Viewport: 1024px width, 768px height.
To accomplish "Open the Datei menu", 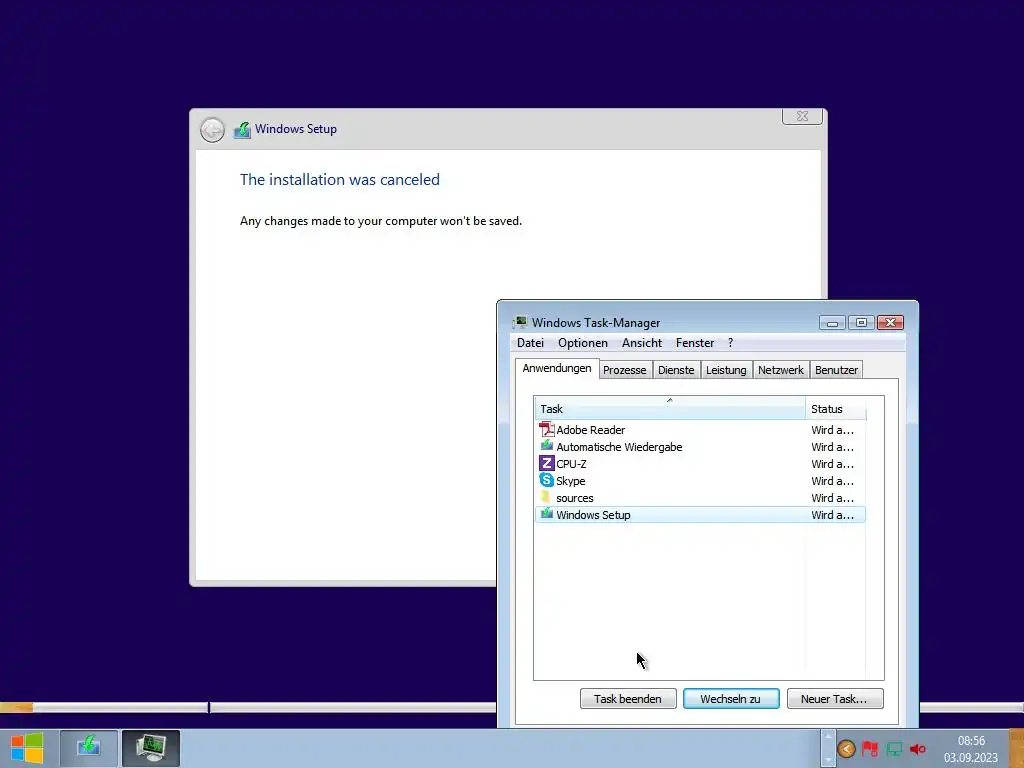I will point(530,343).
